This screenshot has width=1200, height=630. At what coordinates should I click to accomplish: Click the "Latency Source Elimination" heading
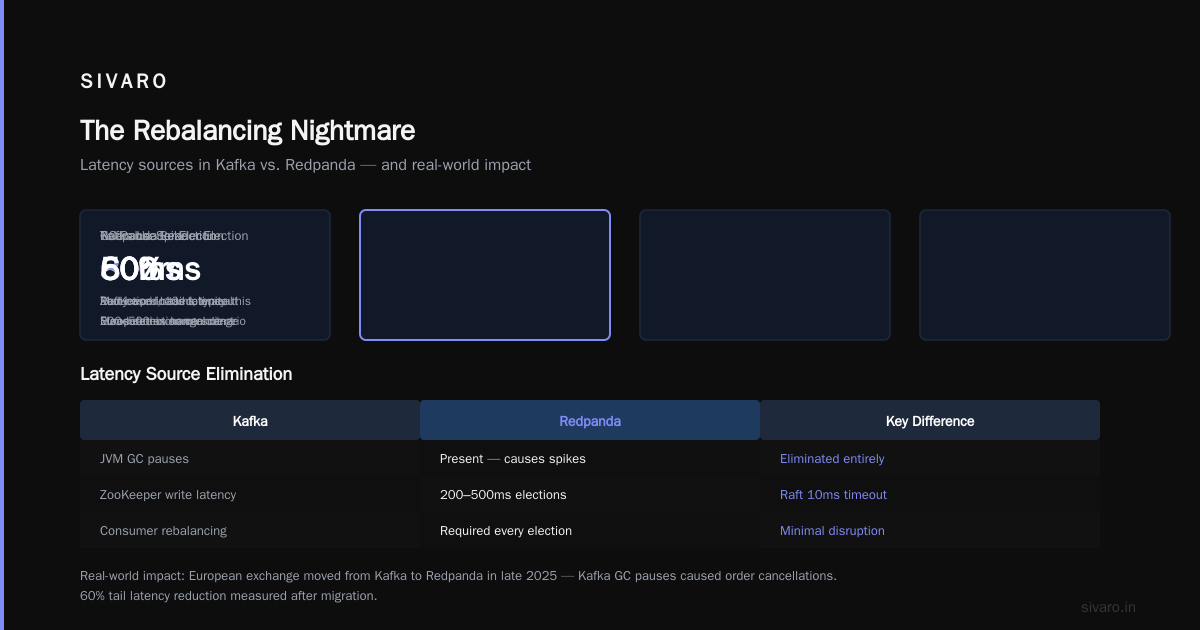coord(186,374)
